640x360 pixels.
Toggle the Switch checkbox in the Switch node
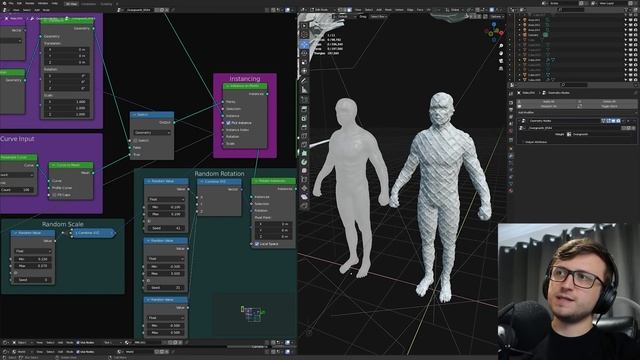point(136,140)
